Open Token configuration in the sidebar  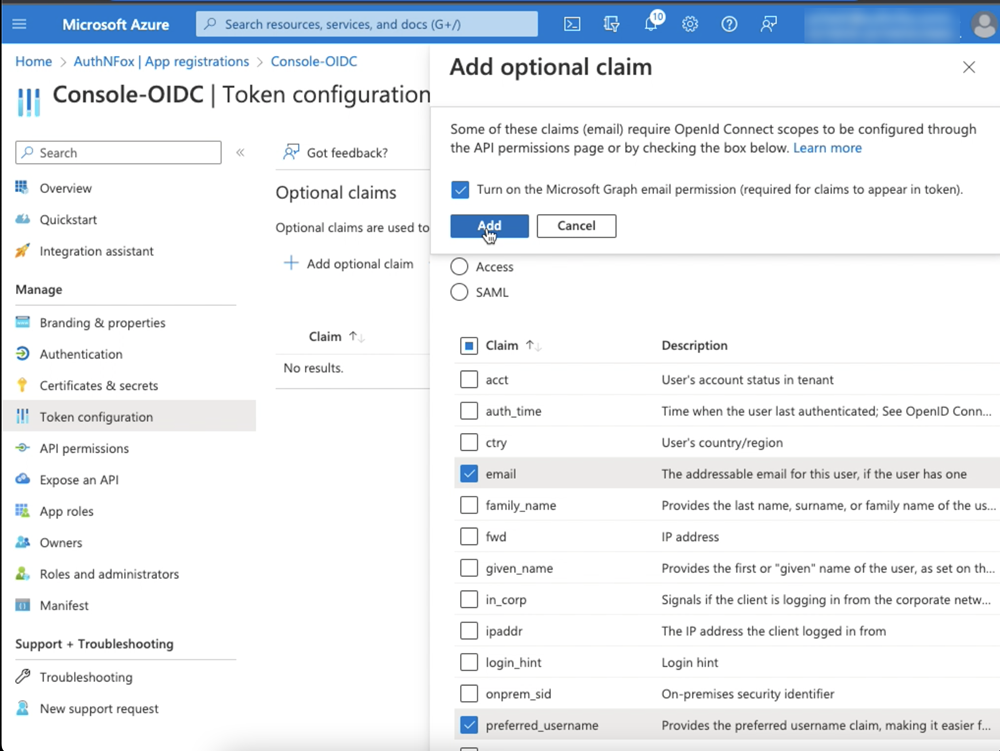[x=129, y=416]
